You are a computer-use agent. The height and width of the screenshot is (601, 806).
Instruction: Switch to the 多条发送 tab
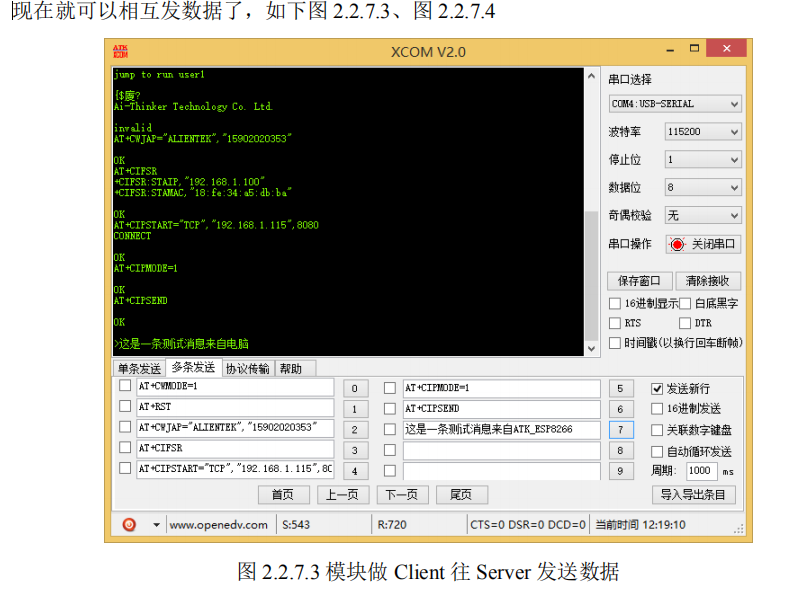(193, 367)
